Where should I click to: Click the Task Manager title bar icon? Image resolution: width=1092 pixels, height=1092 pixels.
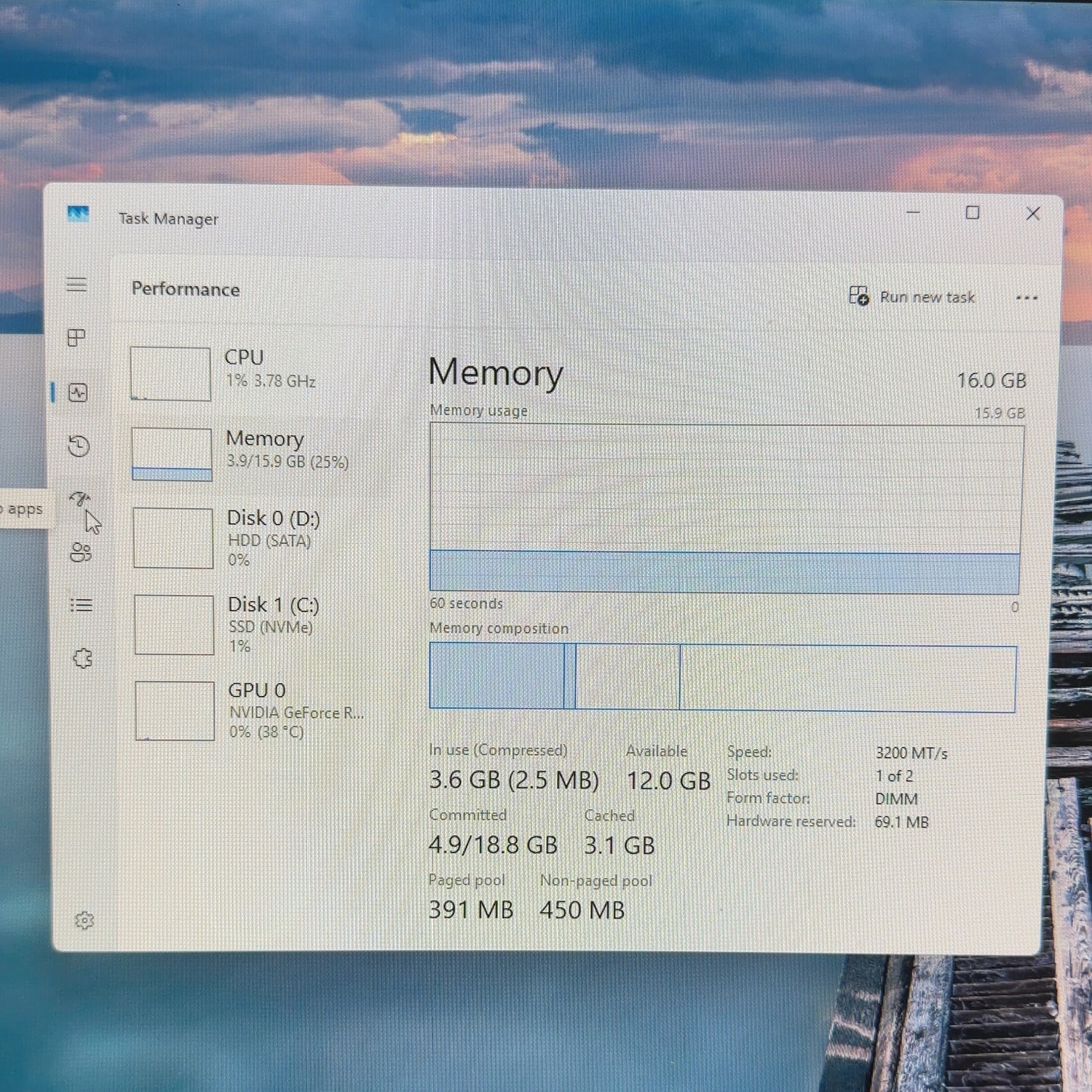click(78, 215)
